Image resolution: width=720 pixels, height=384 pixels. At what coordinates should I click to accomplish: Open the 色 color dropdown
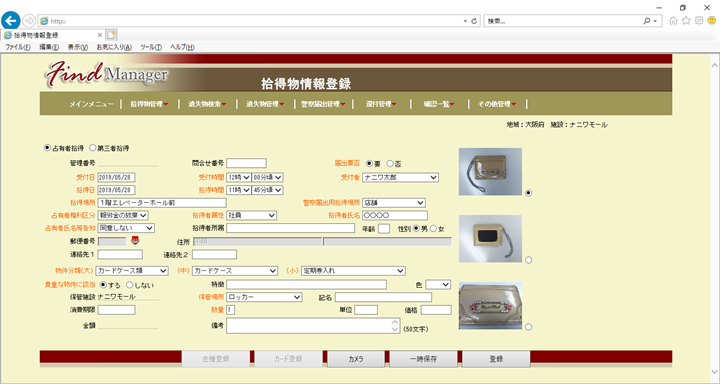[438, 285]
